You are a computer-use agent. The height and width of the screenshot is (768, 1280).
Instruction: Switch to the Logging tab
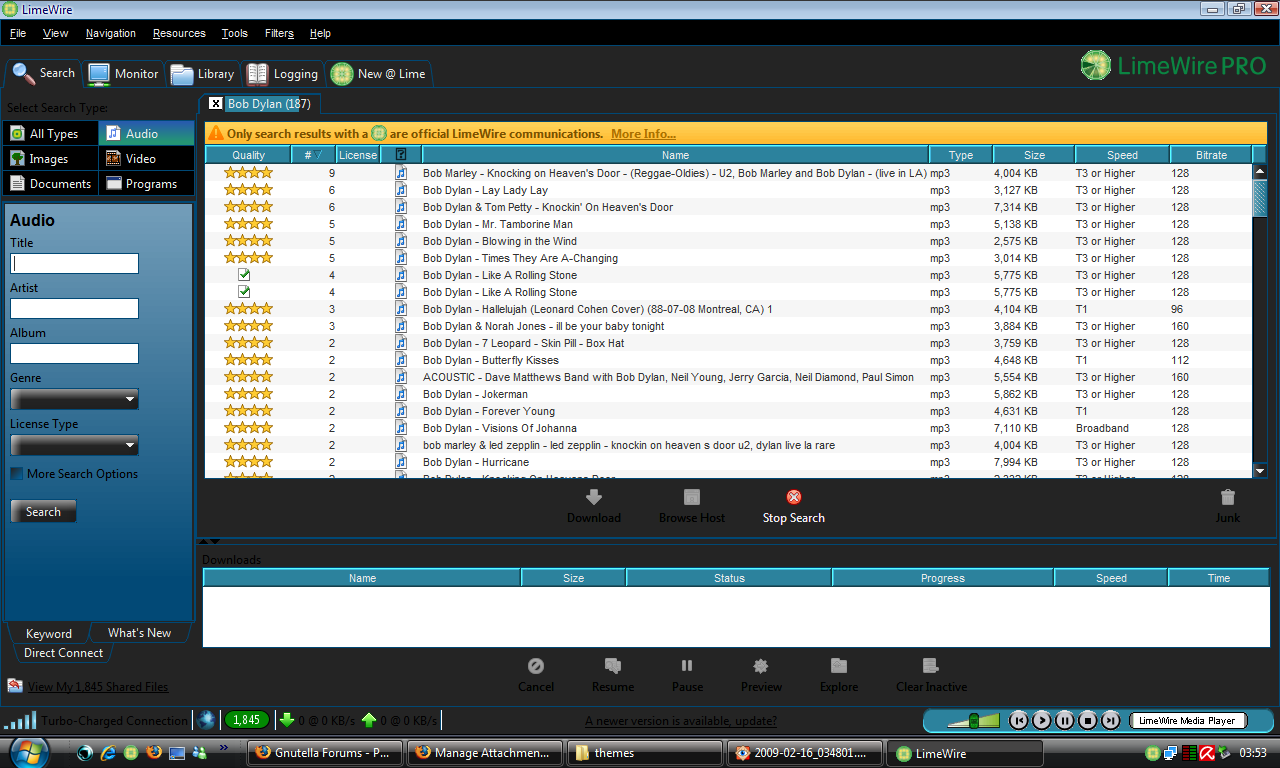tap(283, 73)
